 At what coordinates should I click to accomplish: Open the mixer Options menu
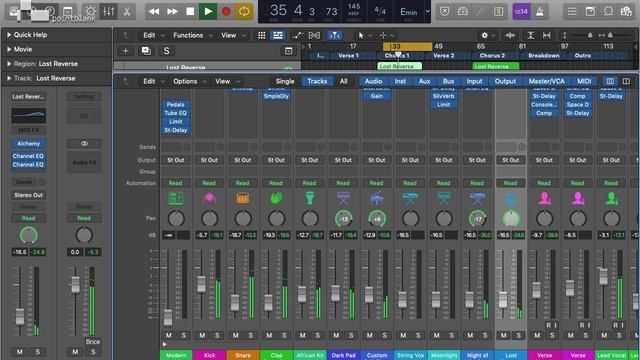[189, 81]
